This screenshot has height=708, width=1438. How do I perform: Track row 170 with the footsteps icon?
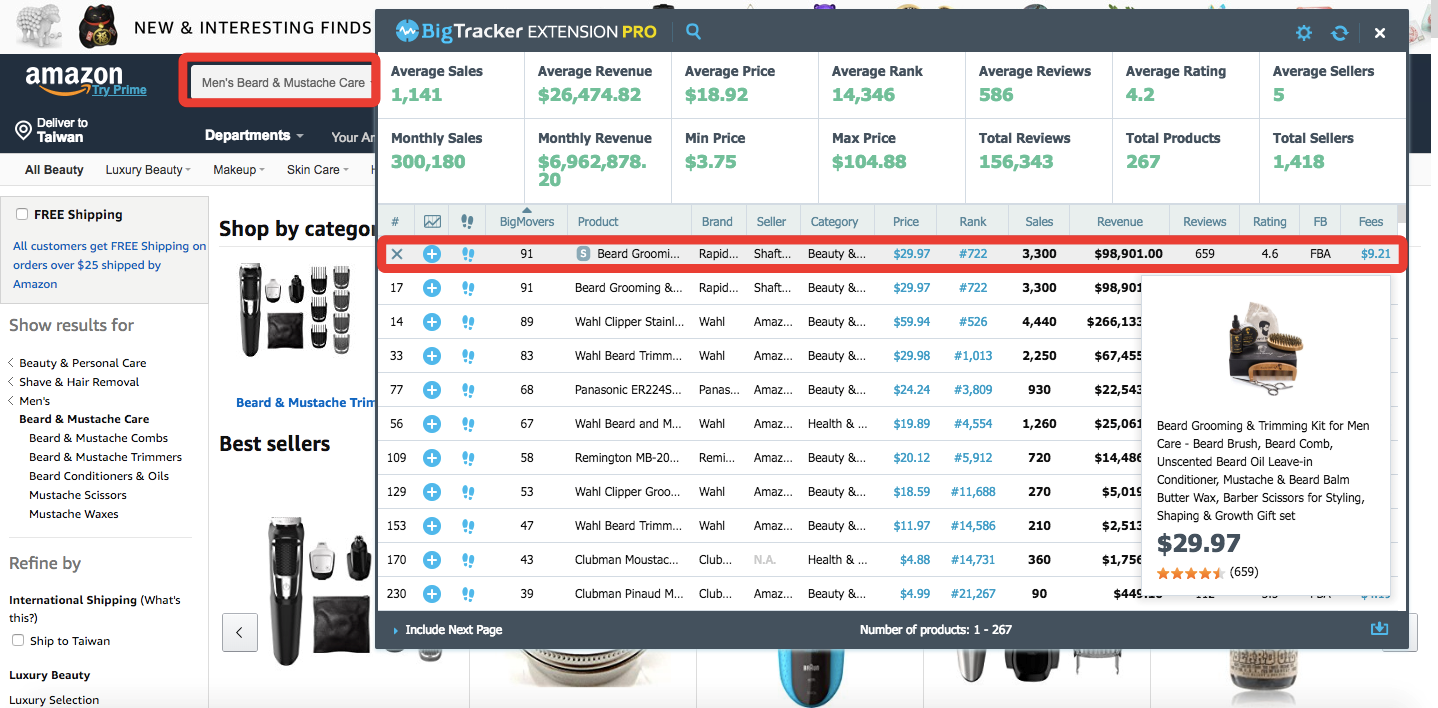[468, 560]
